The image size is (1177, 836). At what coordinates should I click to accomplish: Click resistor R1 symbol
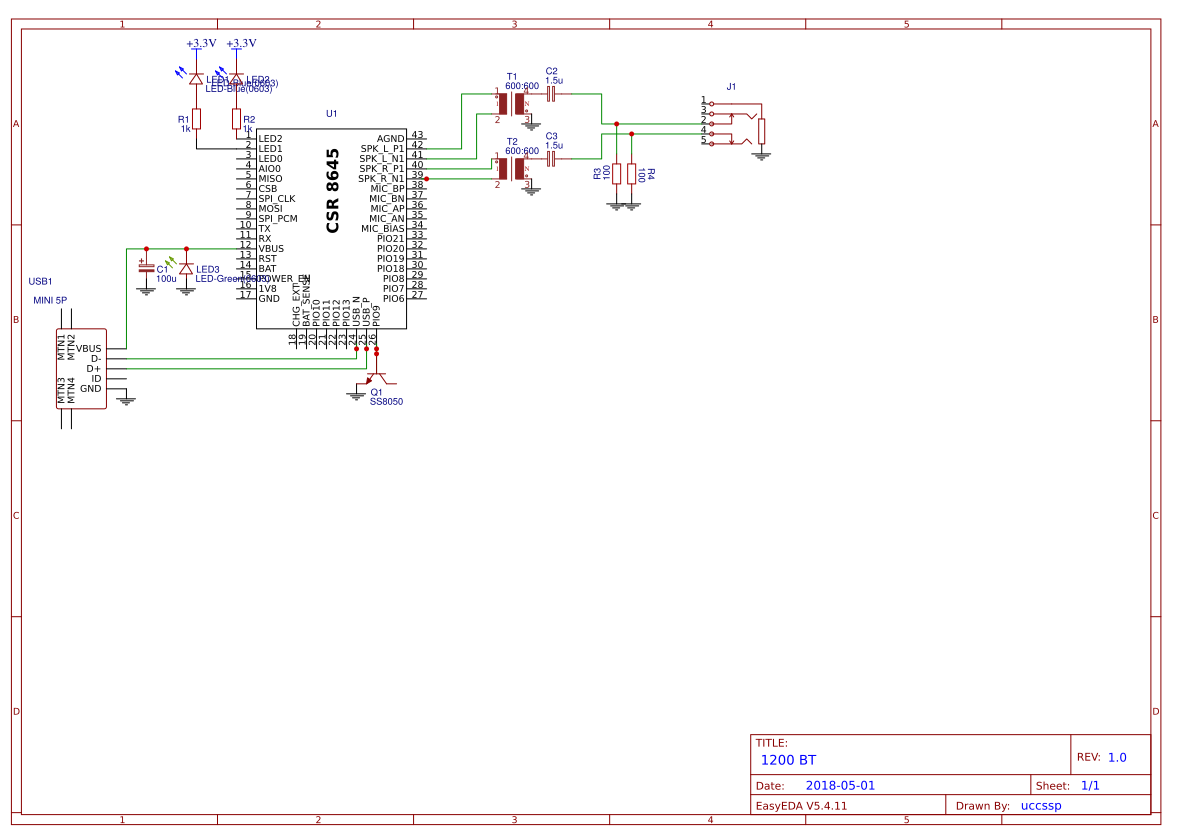[196, 119]
